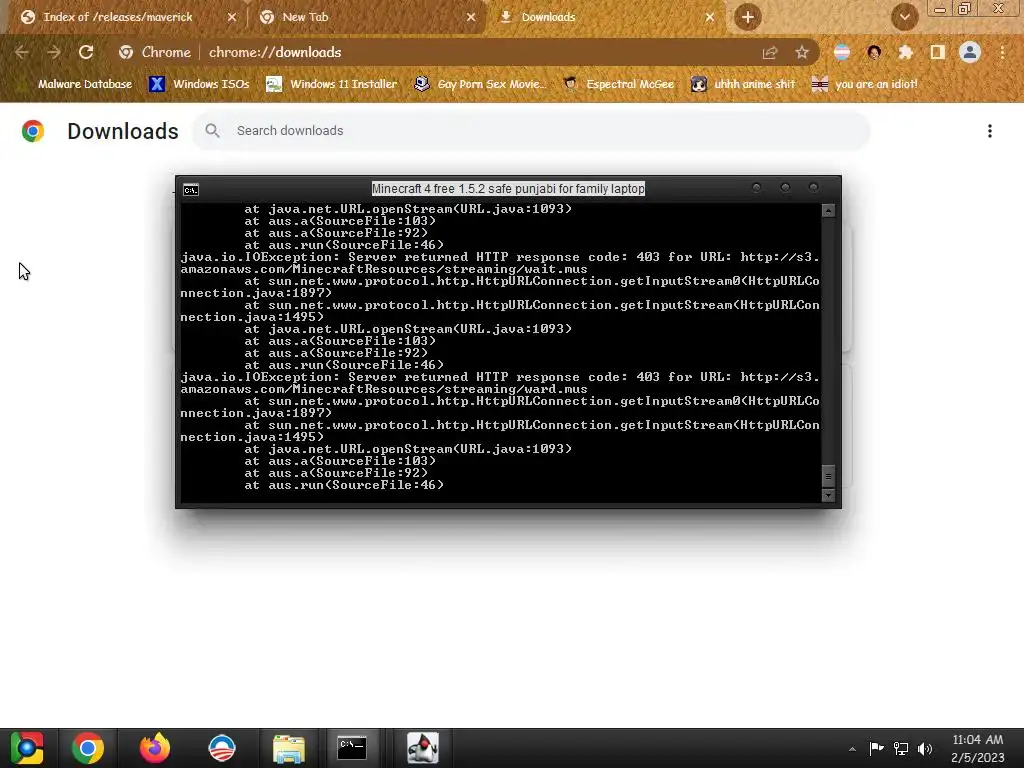Open Espectral McGee bookmark

click(x=618, y=84)
